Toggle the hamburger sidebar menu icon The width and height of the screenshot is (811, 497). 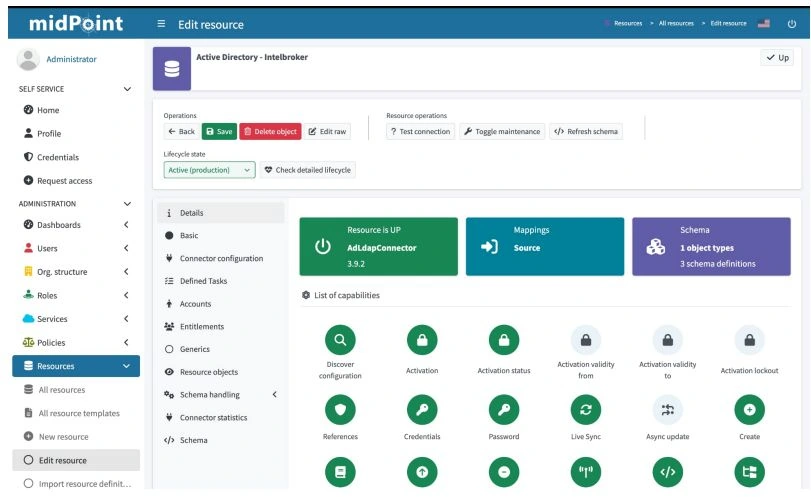[x=161, y=24]
